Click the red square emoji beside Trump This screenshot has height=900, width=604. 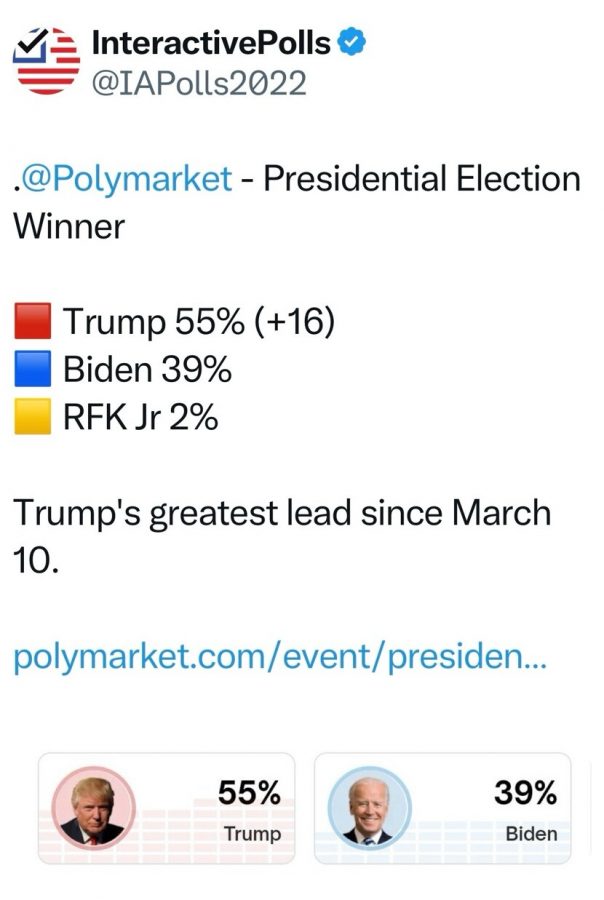31,323
